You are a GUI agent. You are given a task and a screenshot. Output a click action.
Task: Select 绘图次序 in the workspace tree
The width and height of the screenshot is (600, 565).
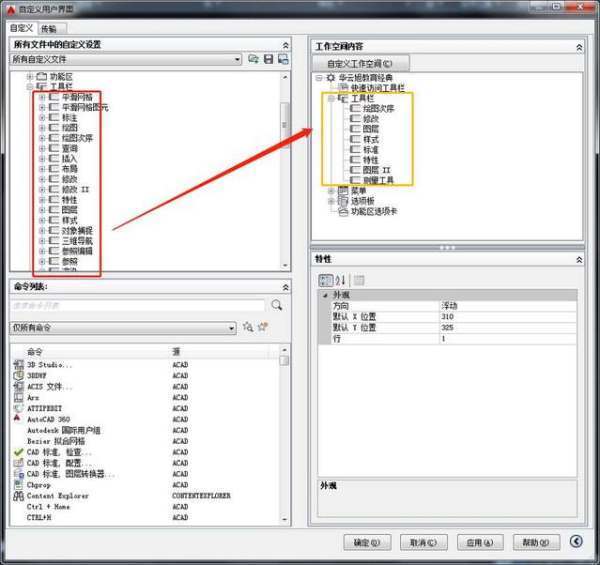tap(378, 109)
